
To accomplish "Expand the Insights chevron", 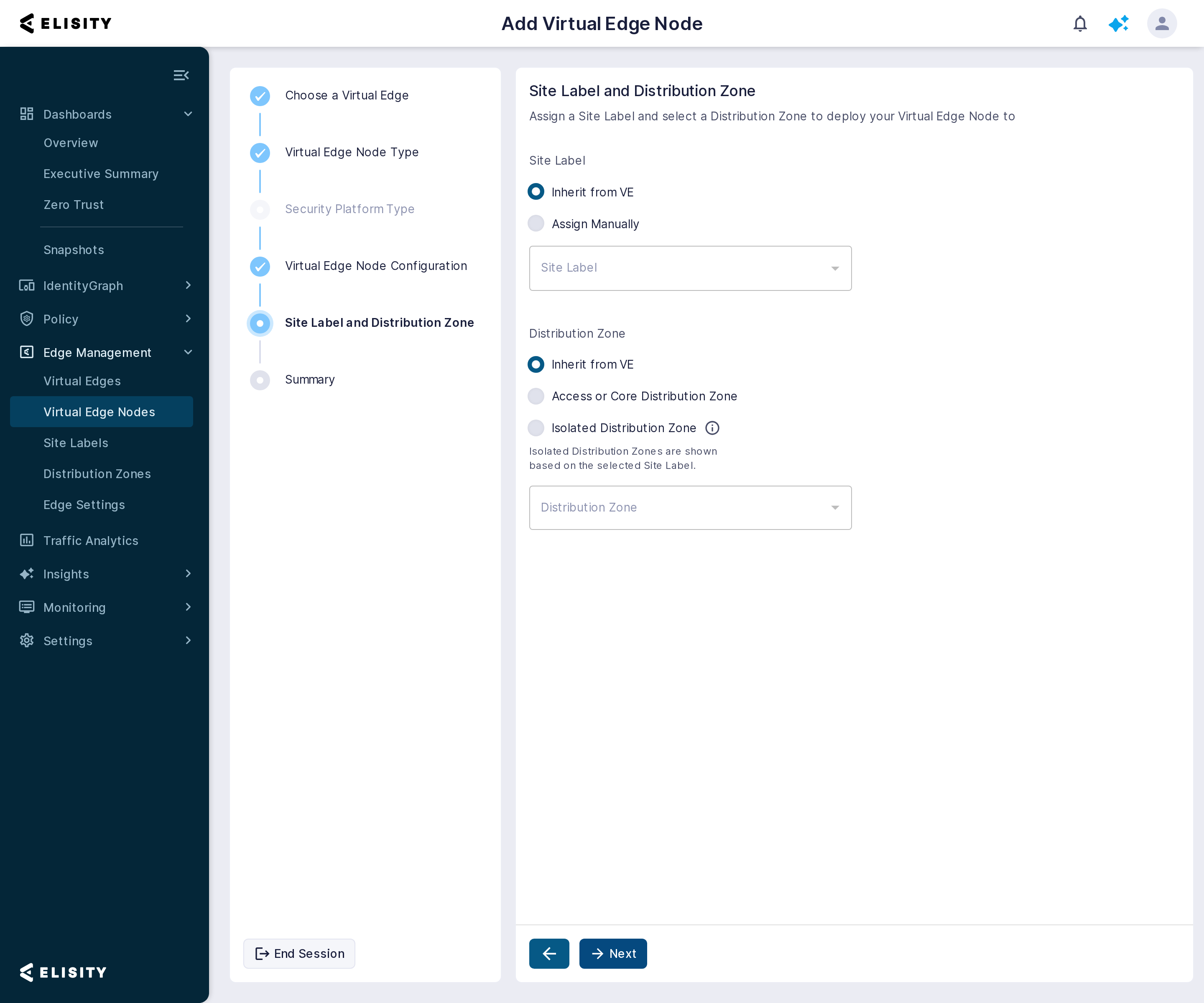I will tap(188, 574).
